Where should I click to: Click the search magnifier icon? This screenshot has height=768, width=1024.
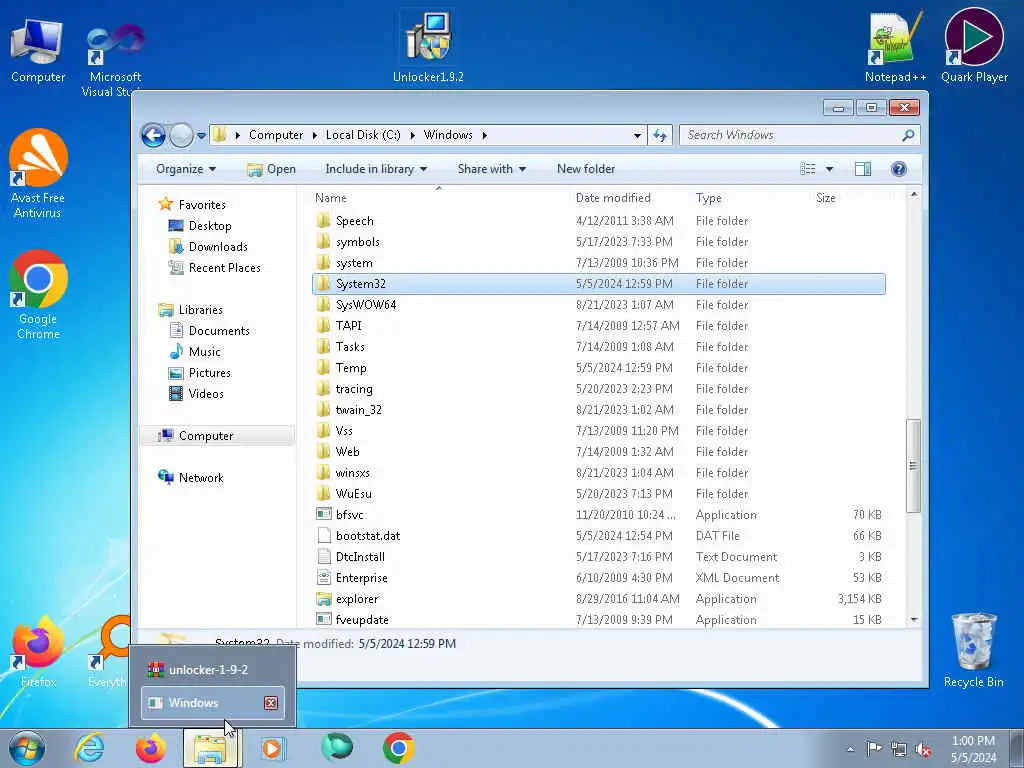tap(908, 135)
